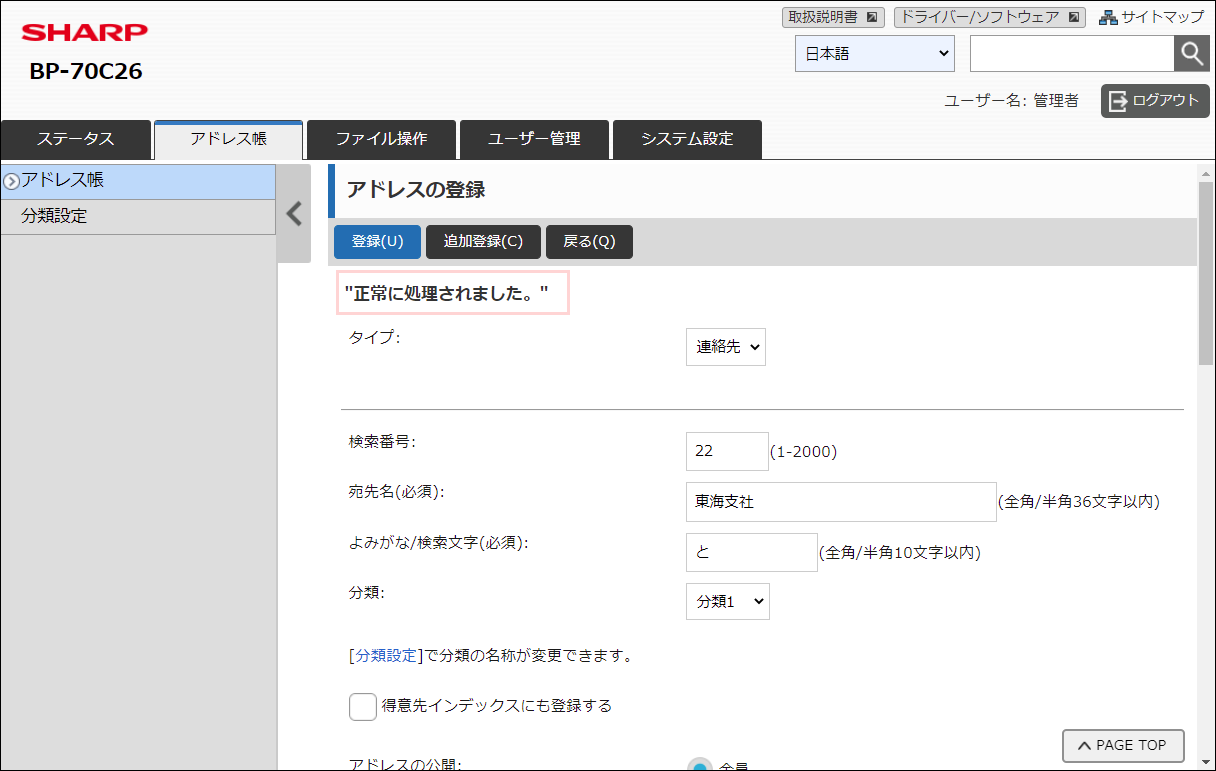
Task: Collapse the sidebar with the chevron arrow
Action: pos(294,213)
